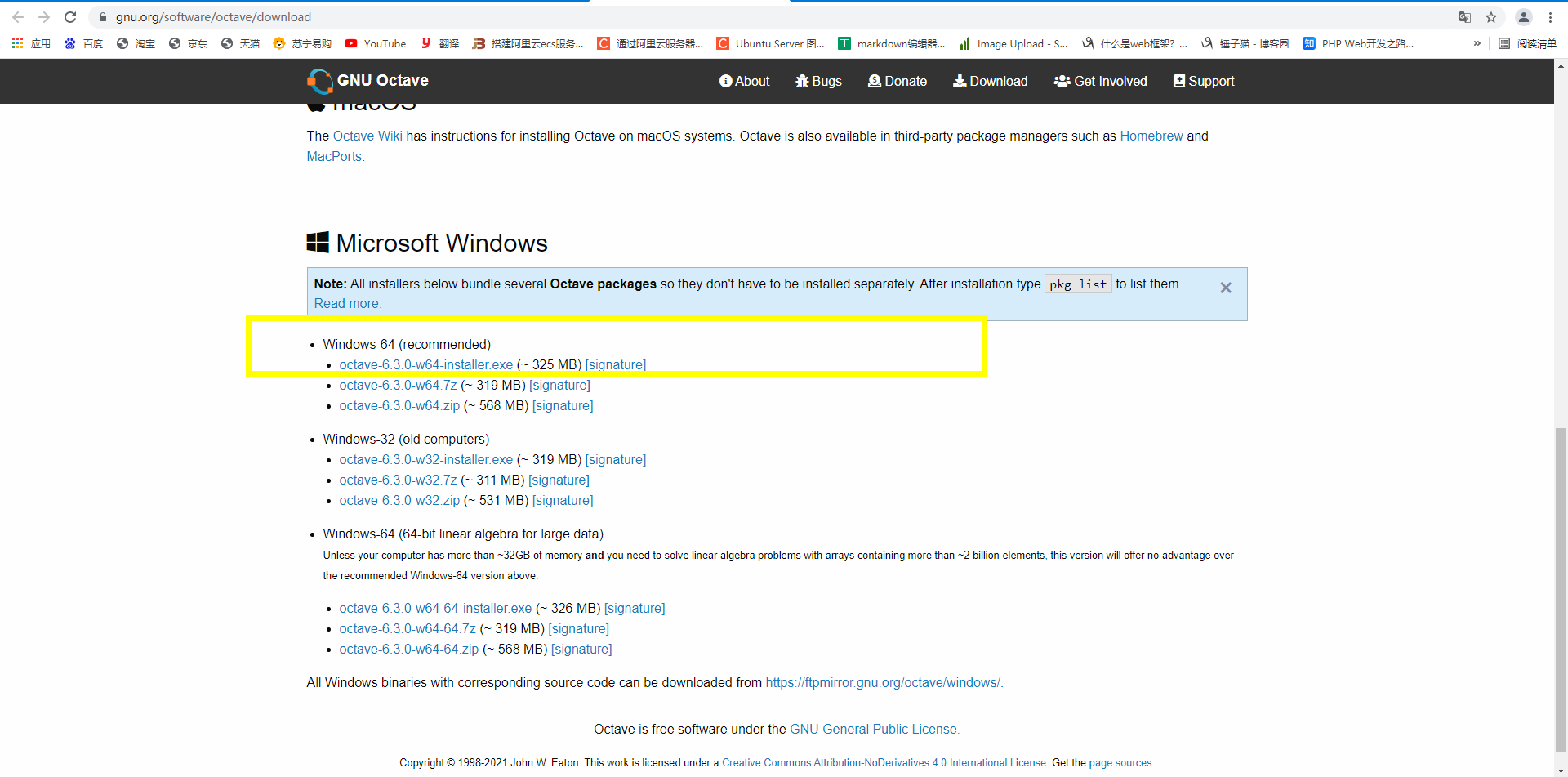Open Chrome three-dot menu
Screen dimensions: 1568x777
(x=1550, y=17)
